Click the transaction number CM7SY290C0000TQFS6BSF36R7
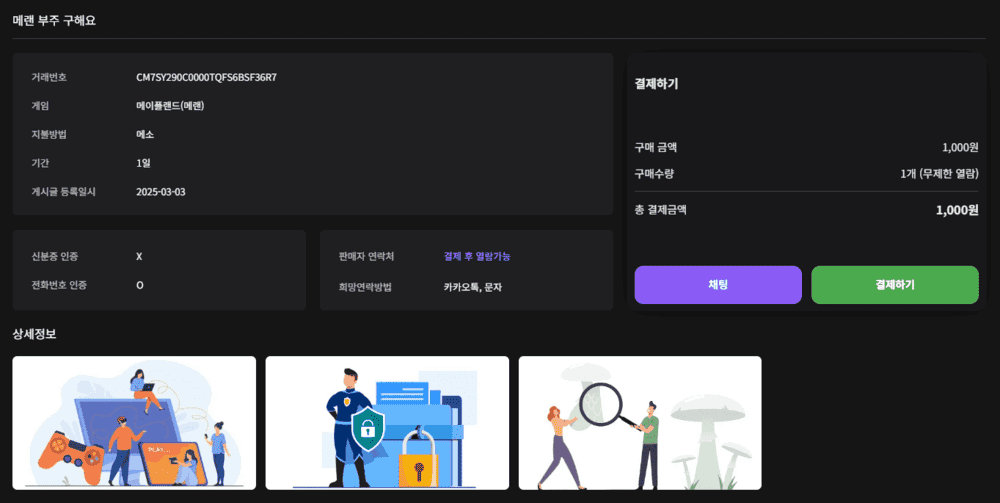This screenshot has width=1000, height=503. (x=206, y=77)
